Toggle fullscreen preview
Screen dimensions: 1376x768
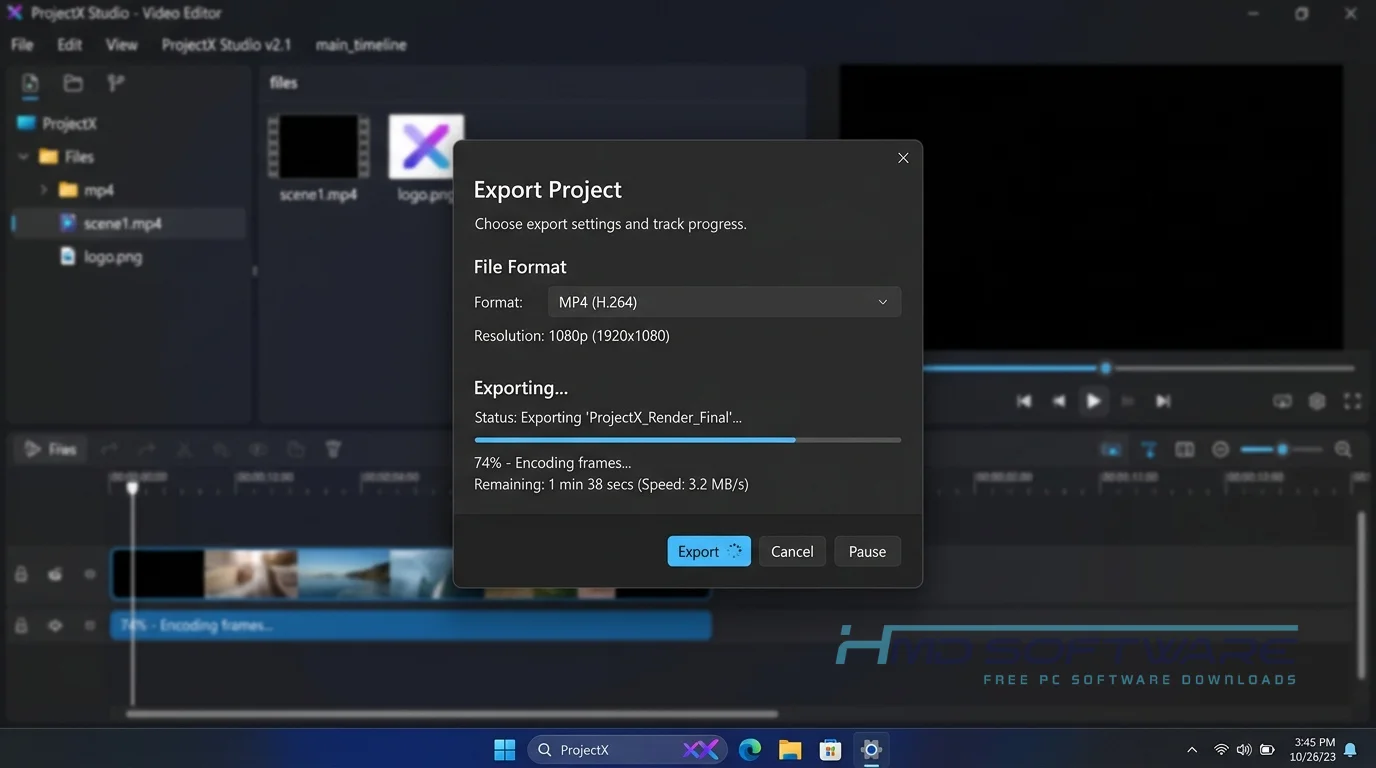(x=1352, y=401)
